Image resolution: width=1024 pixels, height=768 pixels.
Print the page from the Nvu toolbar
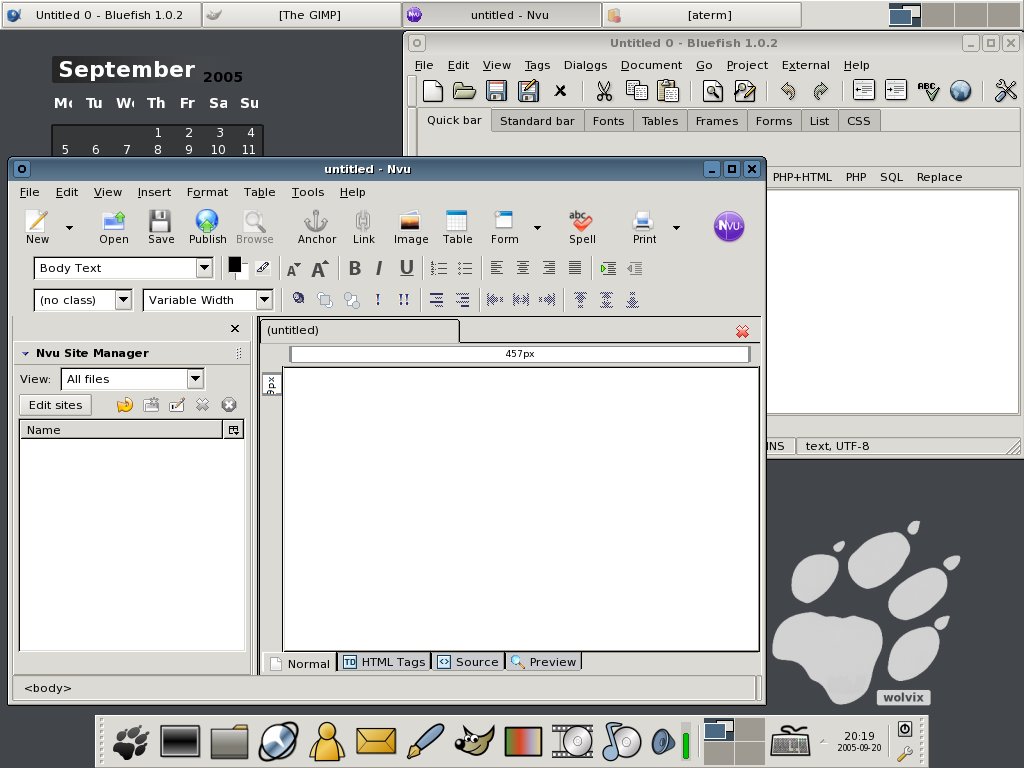[644, 227]
